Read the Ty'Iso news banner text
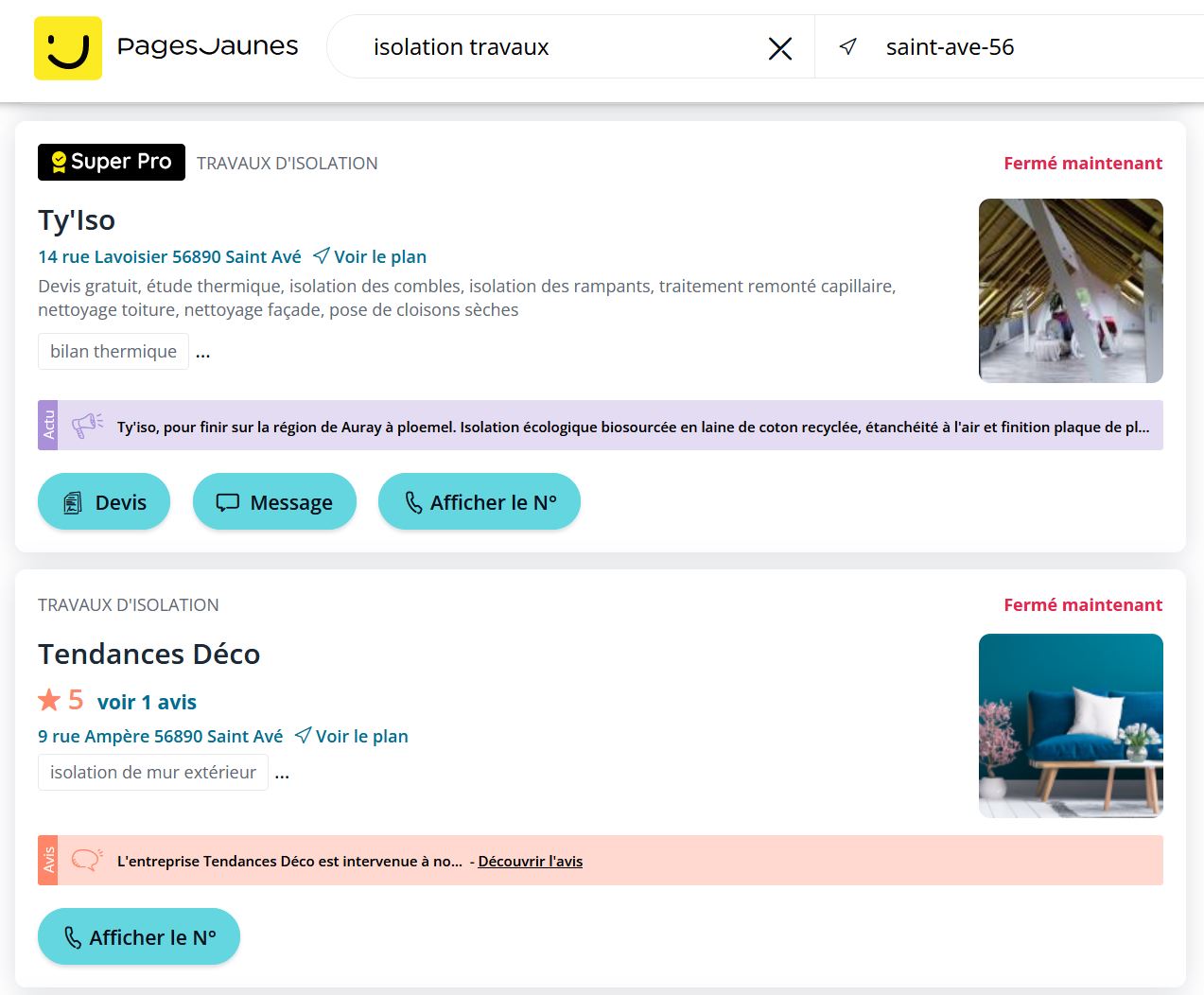 [634, 427]
